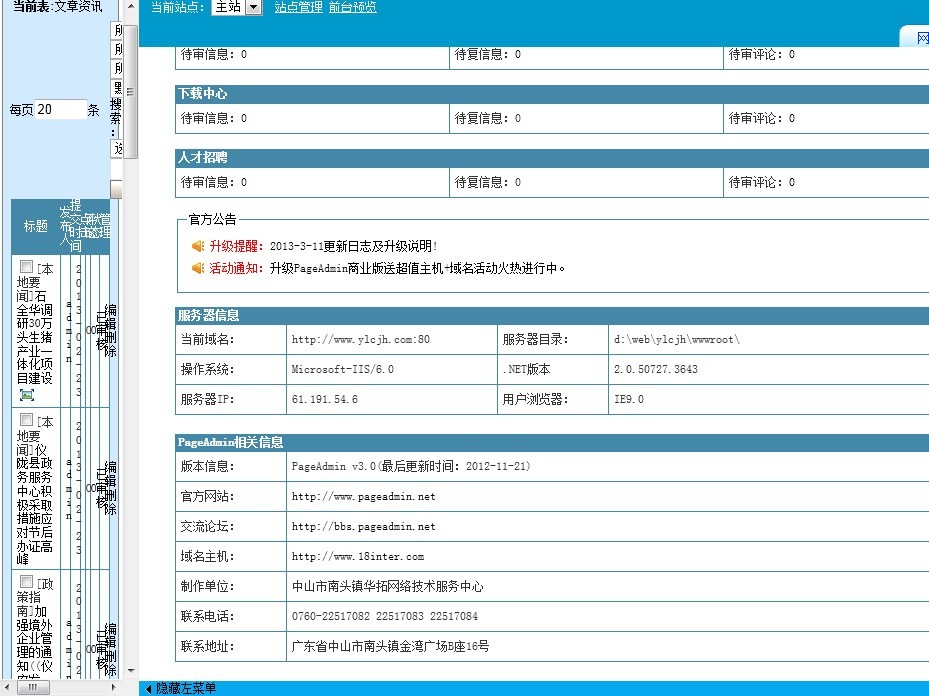Screen dimensions: 929x696
Task: Click 隐藏左菜单 to hide left menu
Action: coord(186,689)
